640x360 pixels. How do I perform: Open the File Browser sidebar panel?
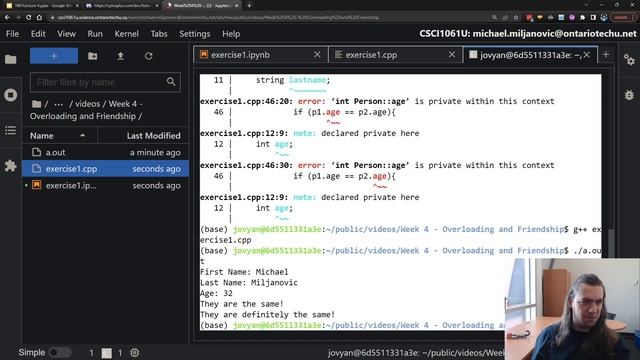pos(11,60)
